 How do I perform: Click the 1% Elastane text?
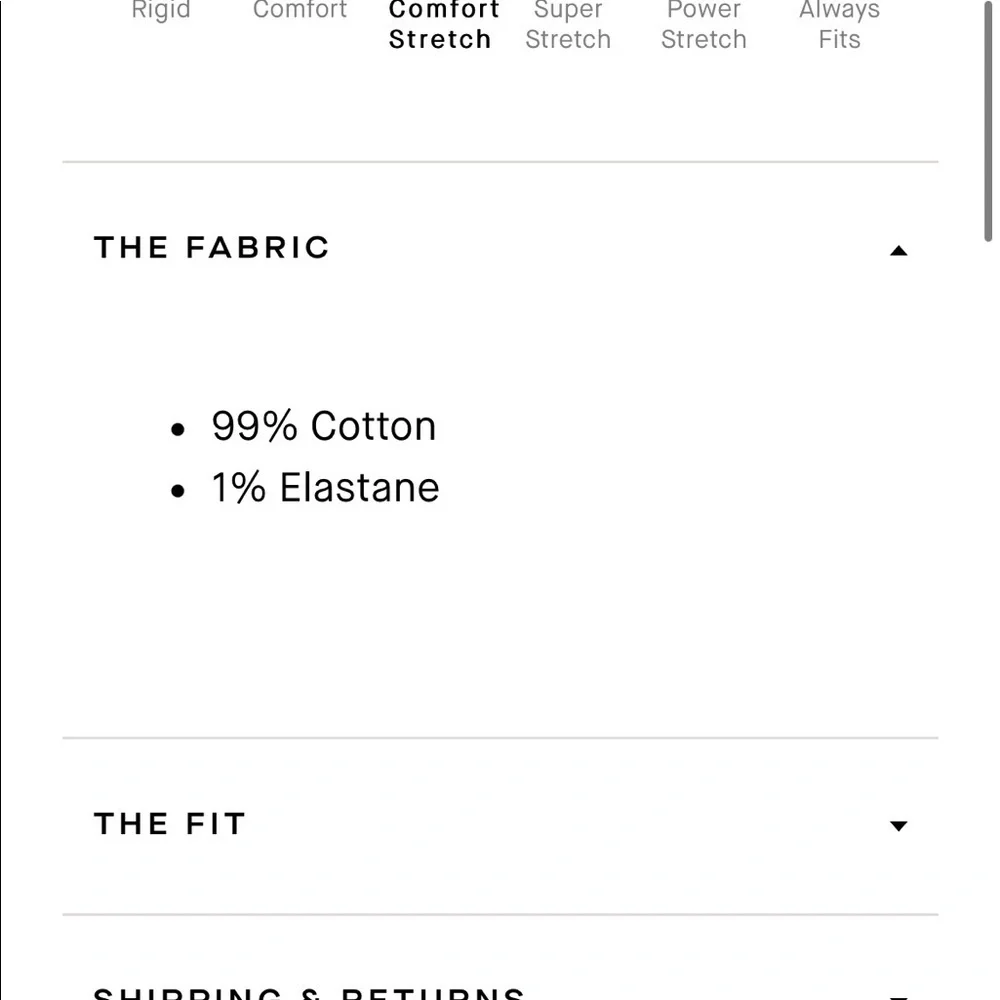tap(325, 488)
